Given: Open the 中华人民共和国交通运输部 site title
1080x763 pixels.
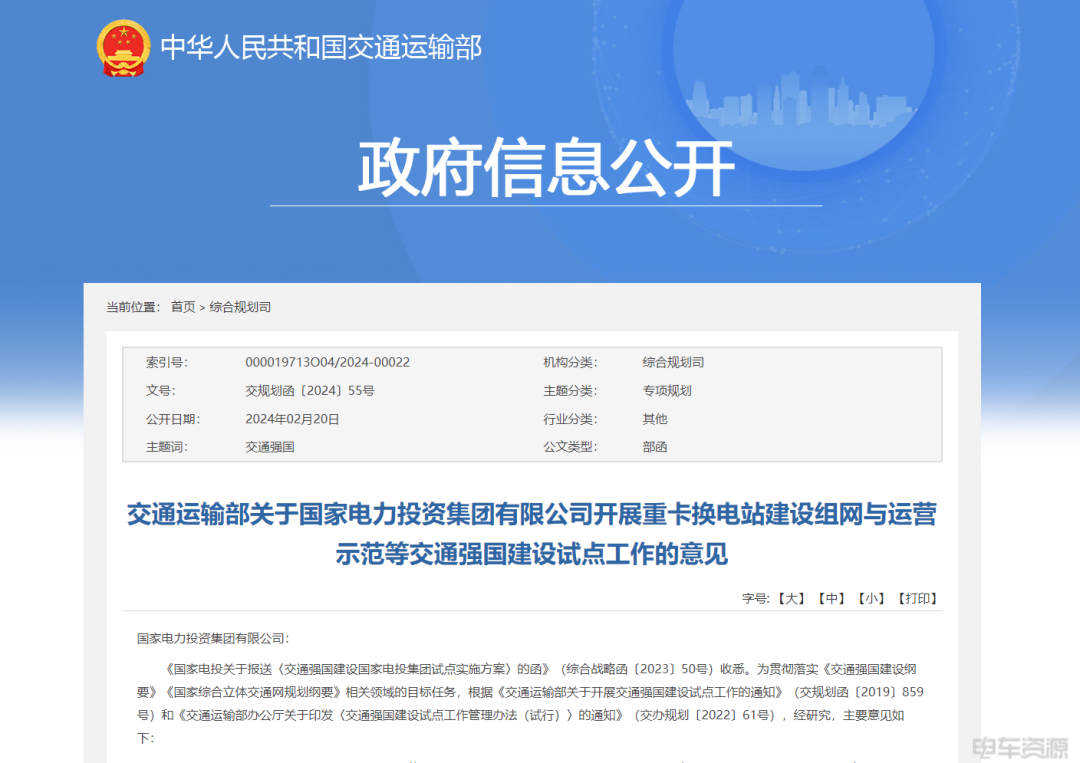Looking at the screenshot, I should (x=321, y=48).
